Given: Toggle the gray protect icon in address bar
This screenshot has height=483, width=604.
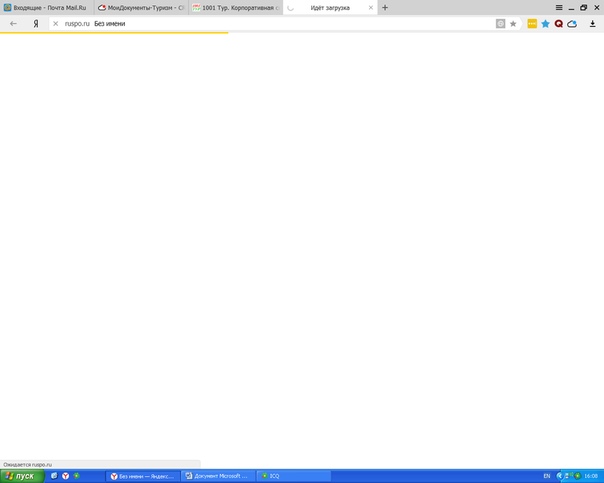Looking at the screenshot, I should pyautogui.click(x=500, y=23).
